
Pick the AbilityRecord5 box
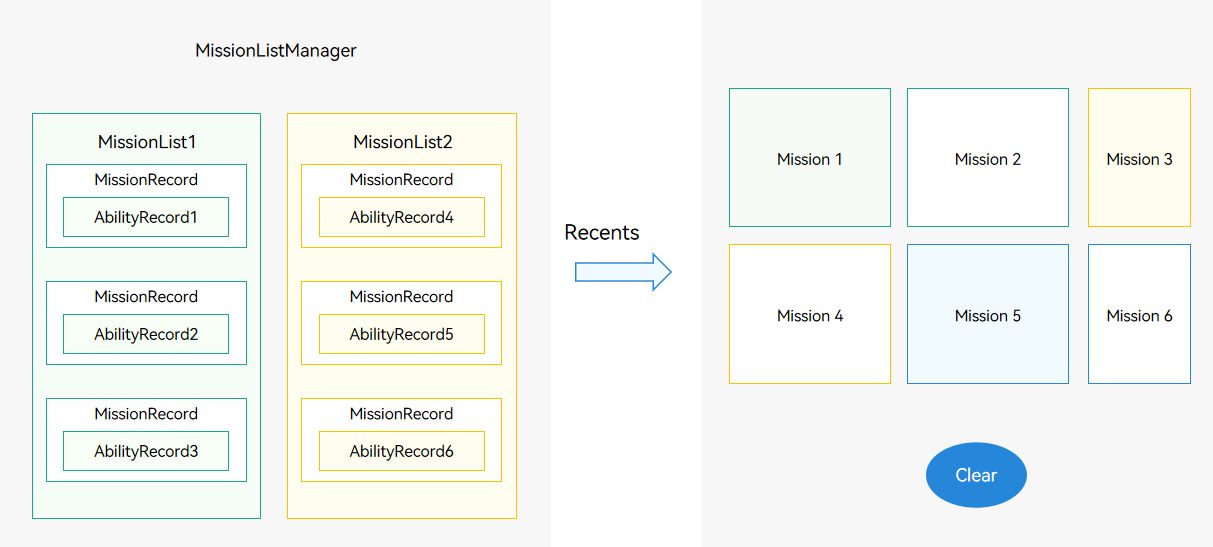point(402,334)
